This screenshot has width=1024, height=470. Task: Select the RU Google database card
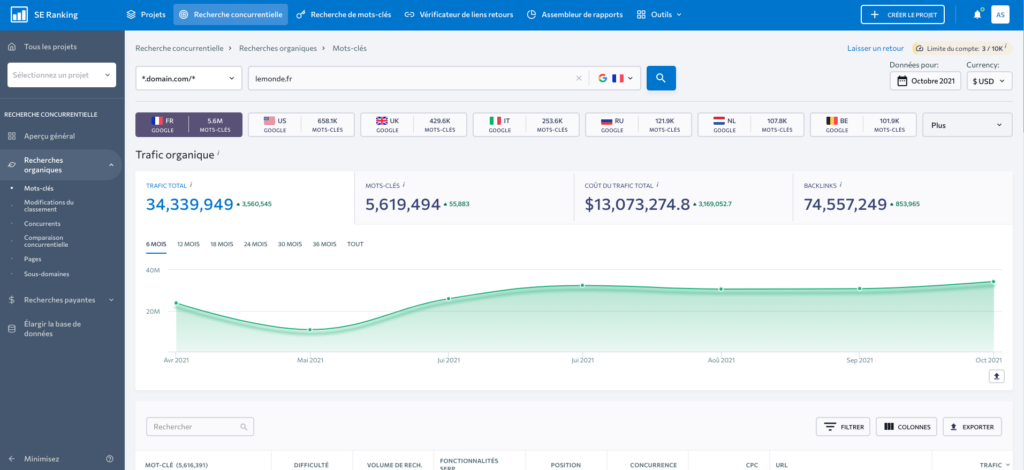638,125
